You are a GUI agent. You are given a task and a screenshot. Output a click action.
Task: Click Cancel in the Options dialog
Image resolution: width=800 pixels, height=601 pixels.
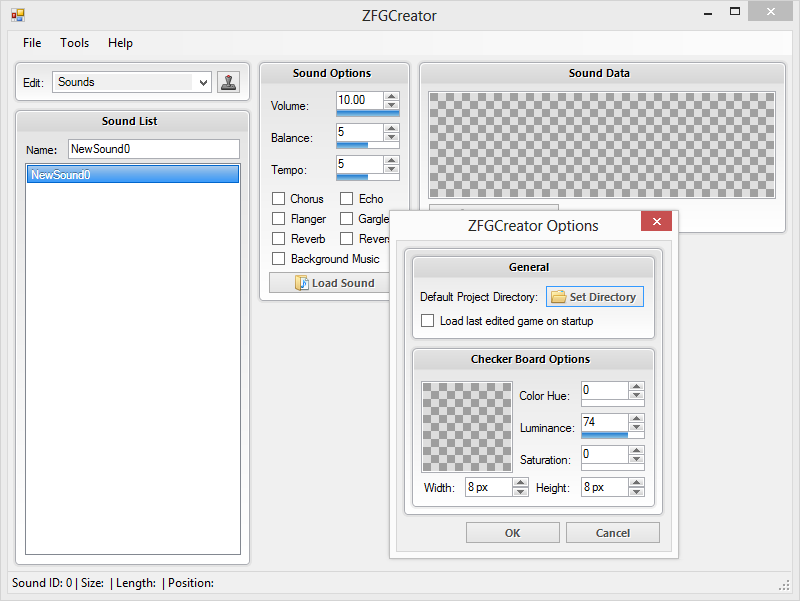point(613,533)
